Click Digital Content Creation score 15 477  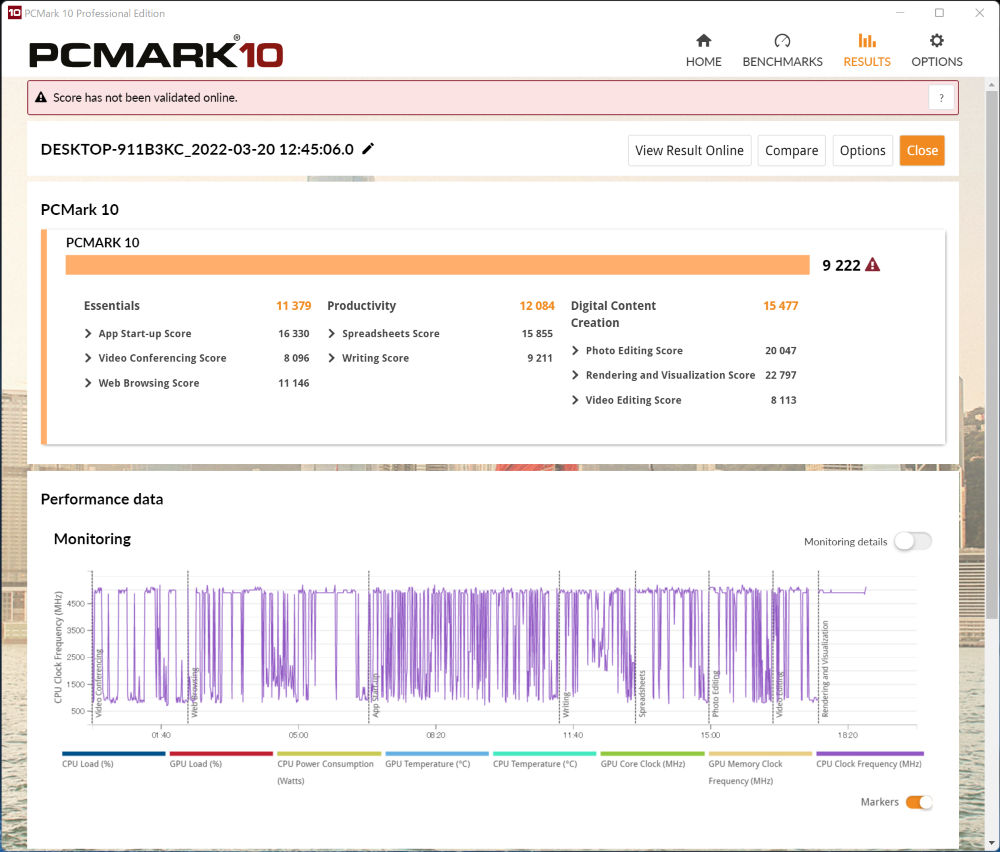click(781, 305)
